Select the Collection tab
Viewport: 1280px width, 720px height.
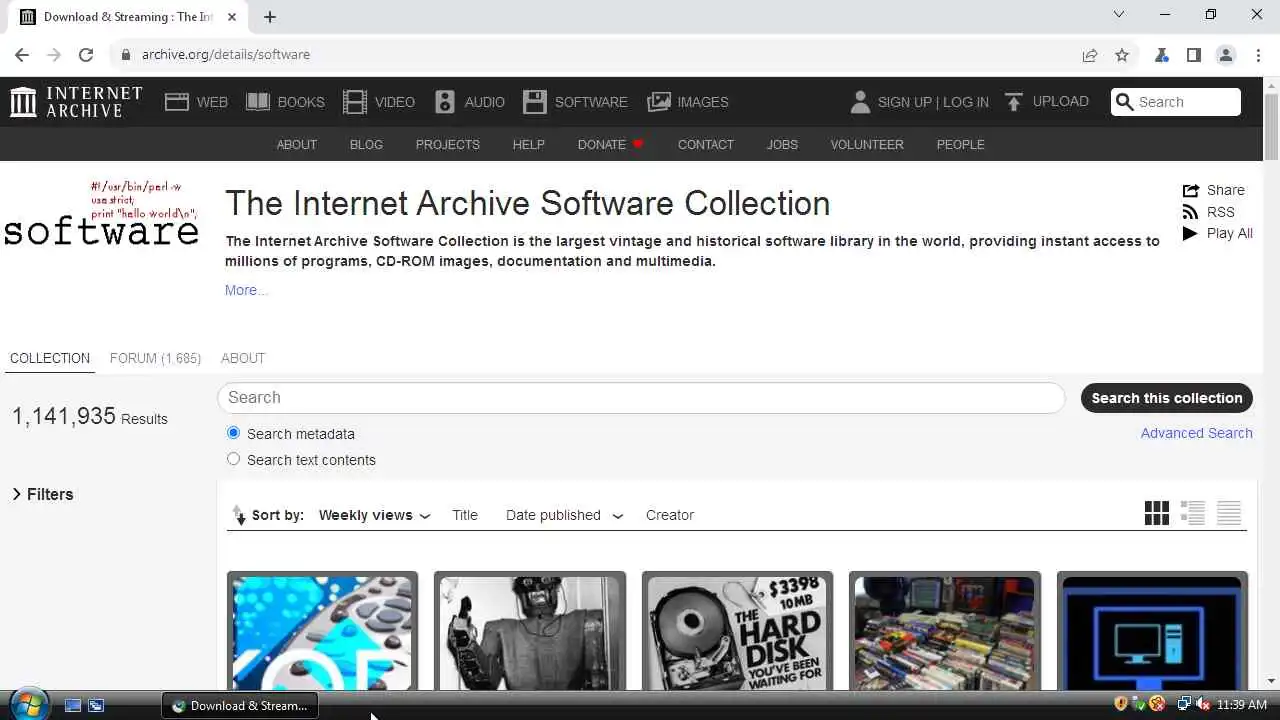pyautogui.click(x=50, y=358)
